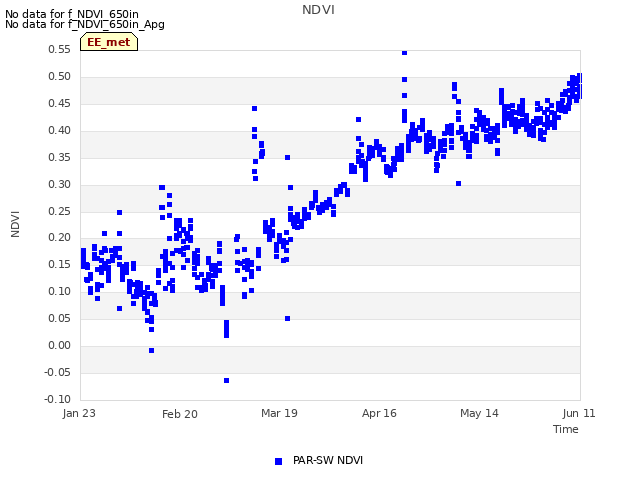Click the 0.35 y-axis tick label
This screenshot has height=480, width=640.
click(60, 157)
